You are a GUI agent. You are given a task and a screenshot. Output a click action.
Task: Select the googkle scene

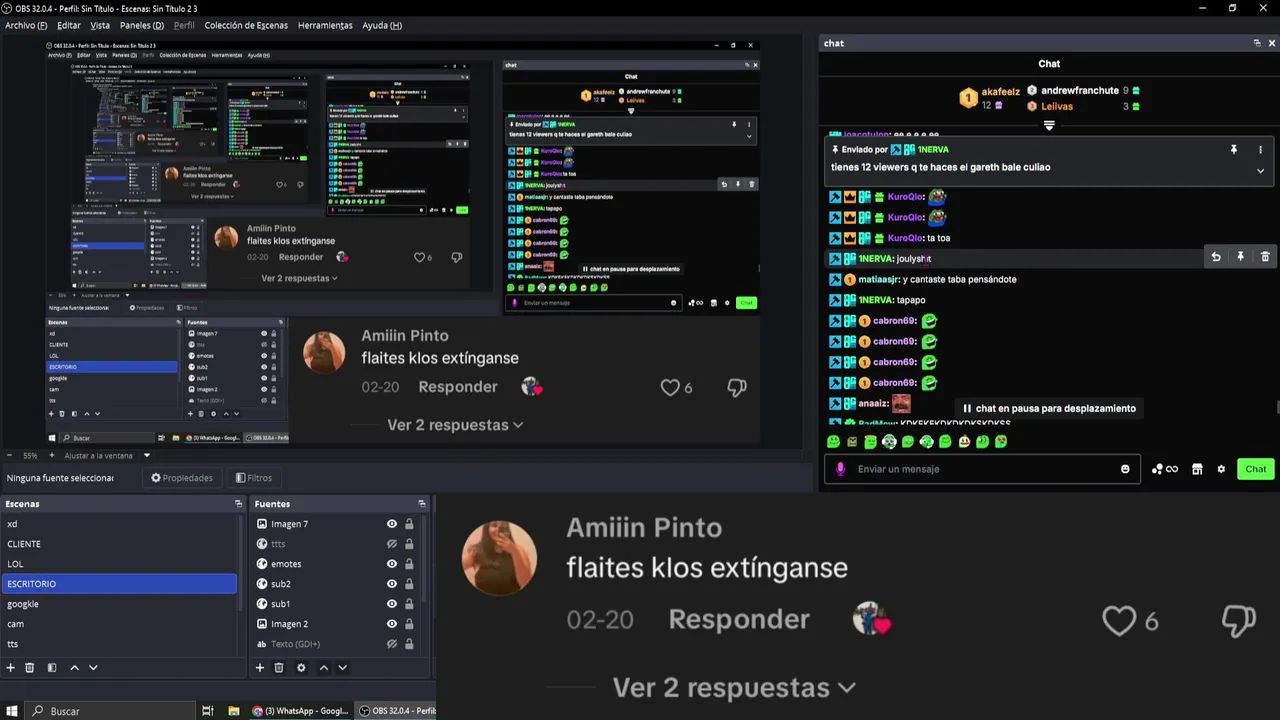click(118, 604)
